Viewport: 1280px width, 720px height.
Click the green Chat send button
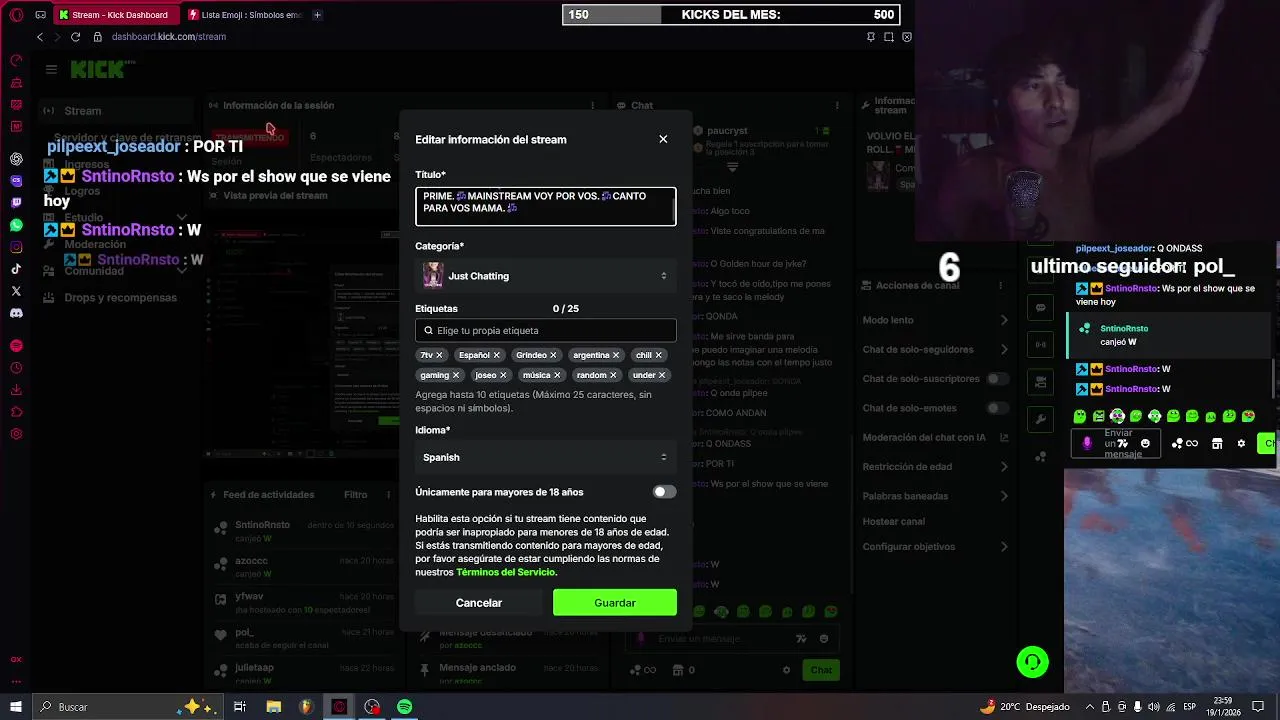pos(821,670)
